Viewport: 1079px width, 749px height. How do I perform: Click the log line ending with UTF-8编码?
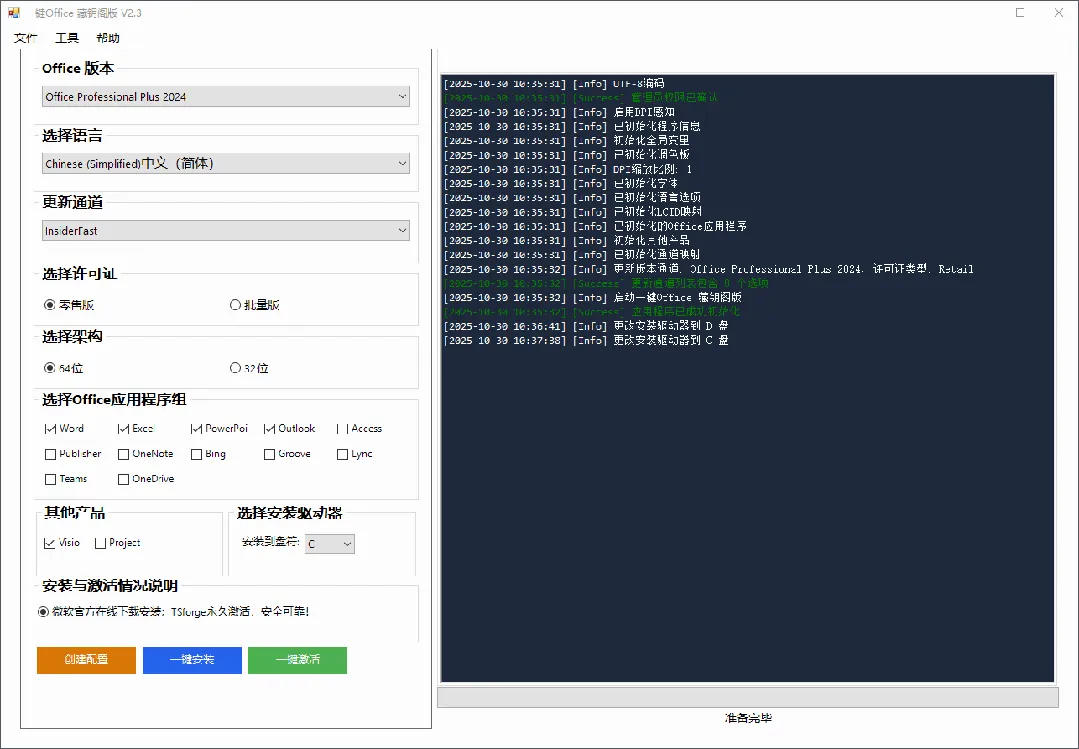pyautogui.click(x=554, y=83)
